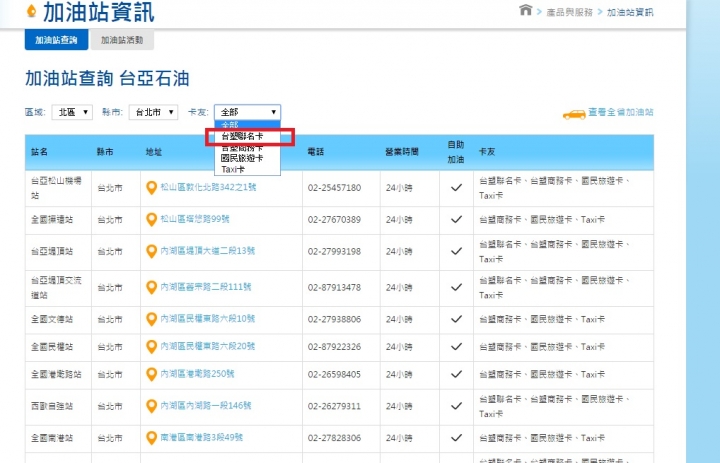
Task: Click the 電話 column header
Action: (315, 152)
